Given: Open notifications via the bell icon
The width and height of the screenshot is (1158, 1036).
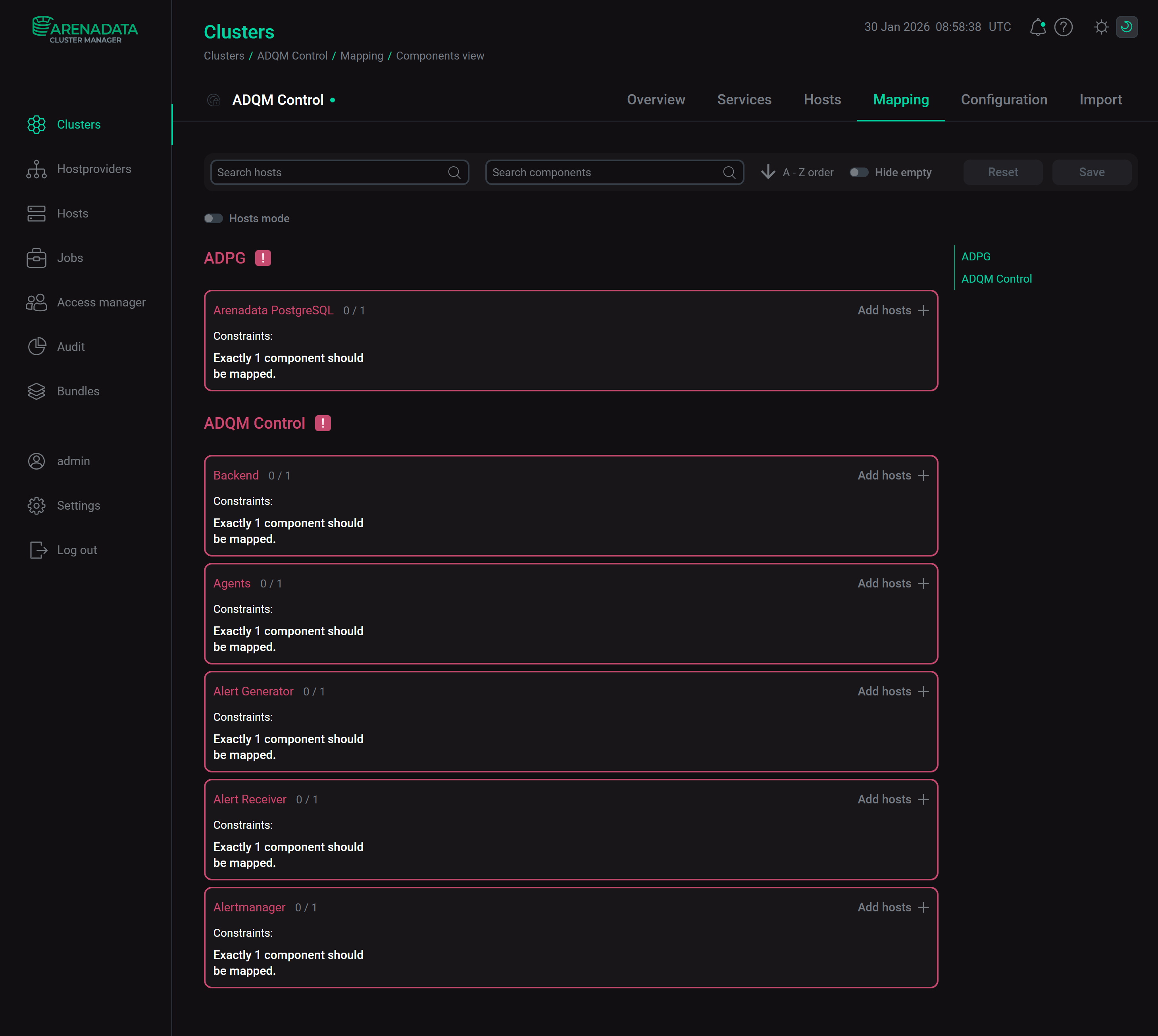Looking at the screenshot, I should click(x=1037, y=27).
